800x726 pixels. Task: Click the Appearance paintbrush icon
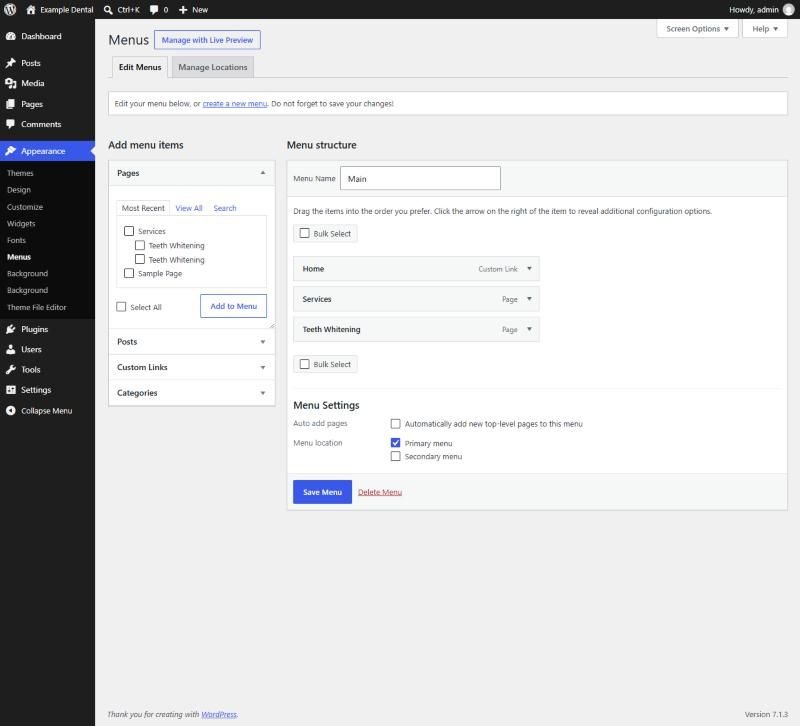[11, 151]
